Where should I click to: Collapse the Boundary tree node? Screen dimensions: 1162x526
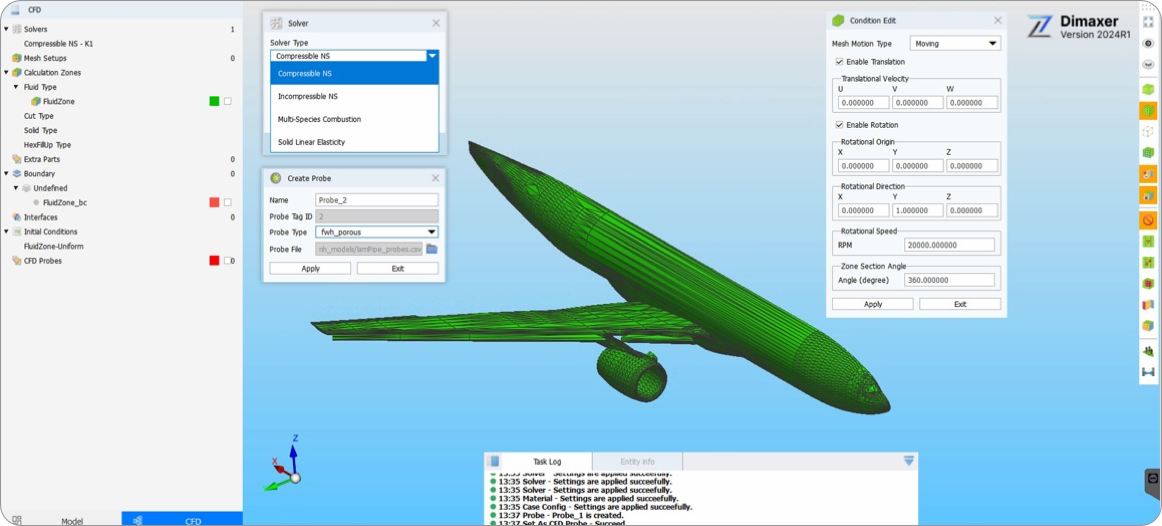(7, 173)
